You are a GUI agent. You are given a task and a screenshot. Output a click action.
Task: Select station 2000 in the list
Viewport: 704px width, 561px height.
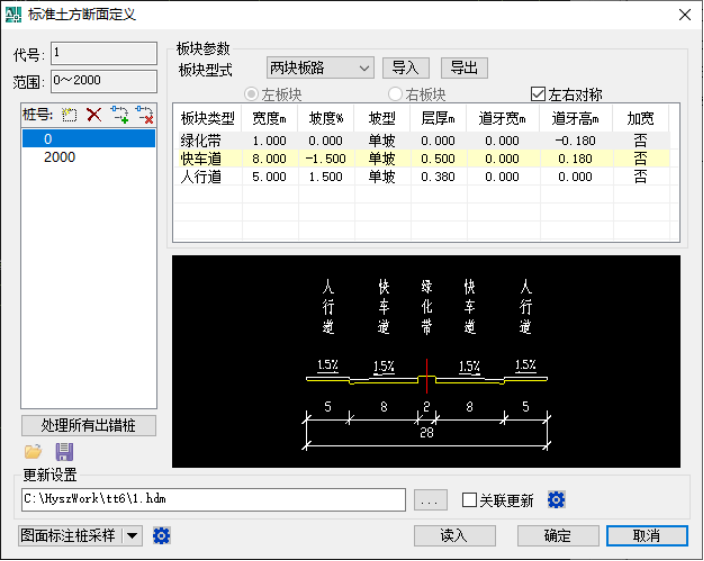point(88,157)
